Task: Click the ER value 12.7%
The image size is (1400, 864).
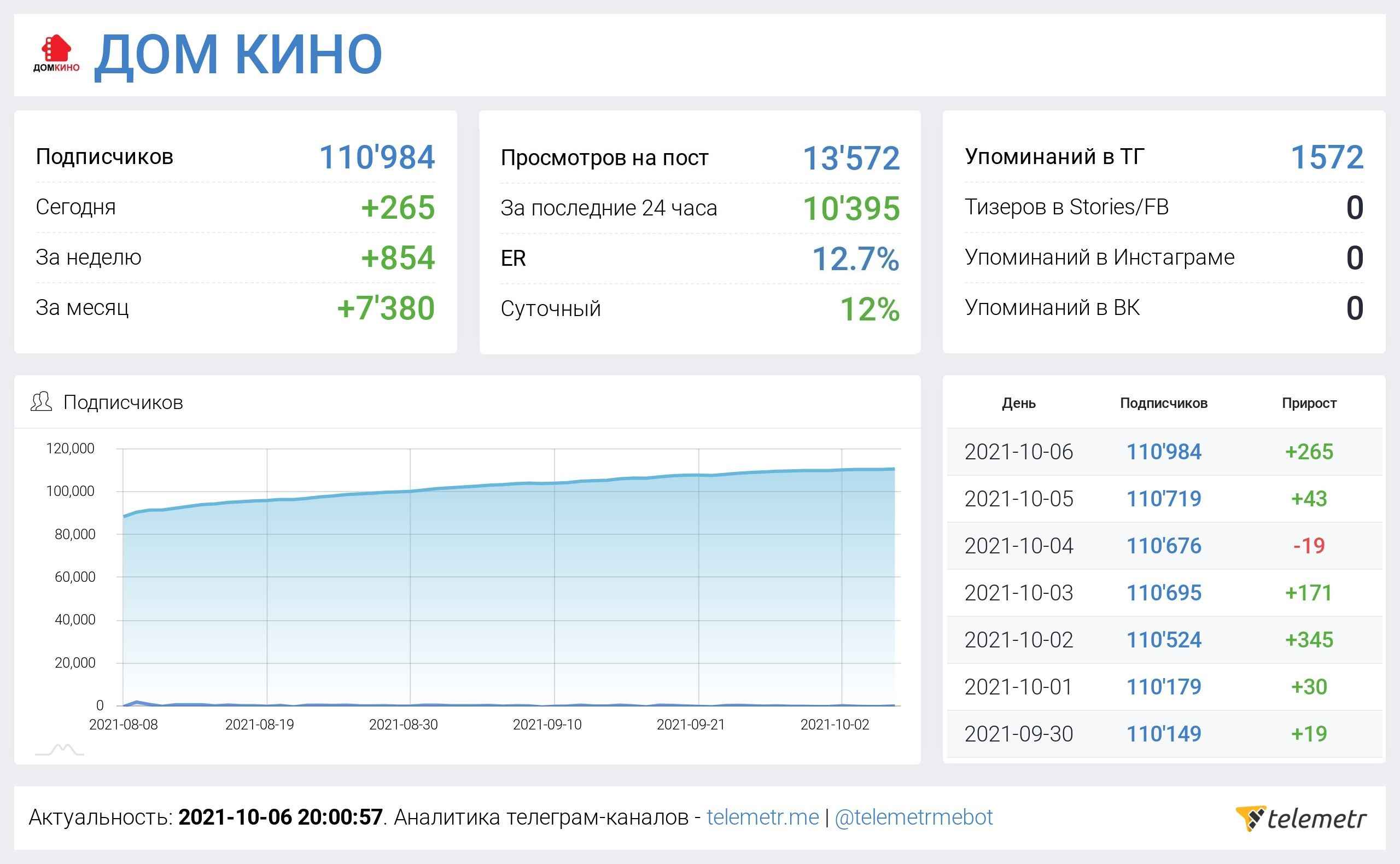Action: 855,259
